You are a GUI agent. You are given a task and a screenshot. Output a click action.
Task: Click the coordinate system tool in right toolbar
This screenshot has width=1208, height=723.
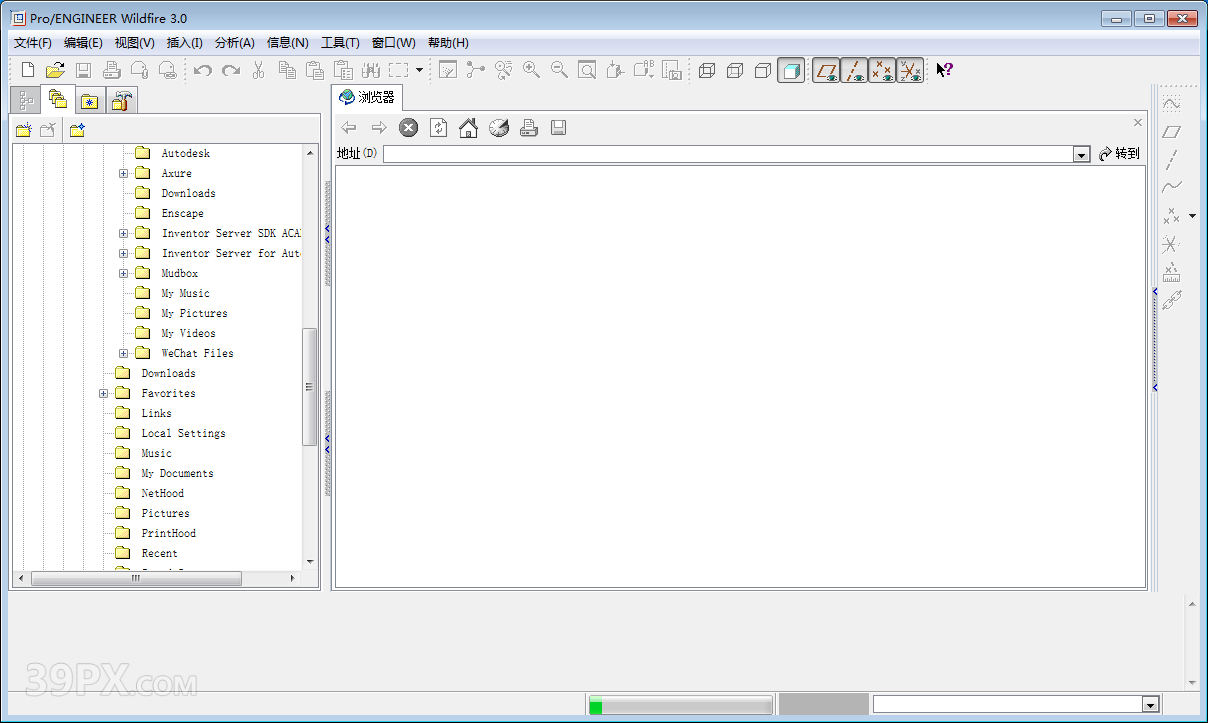tap(1171, 243)
